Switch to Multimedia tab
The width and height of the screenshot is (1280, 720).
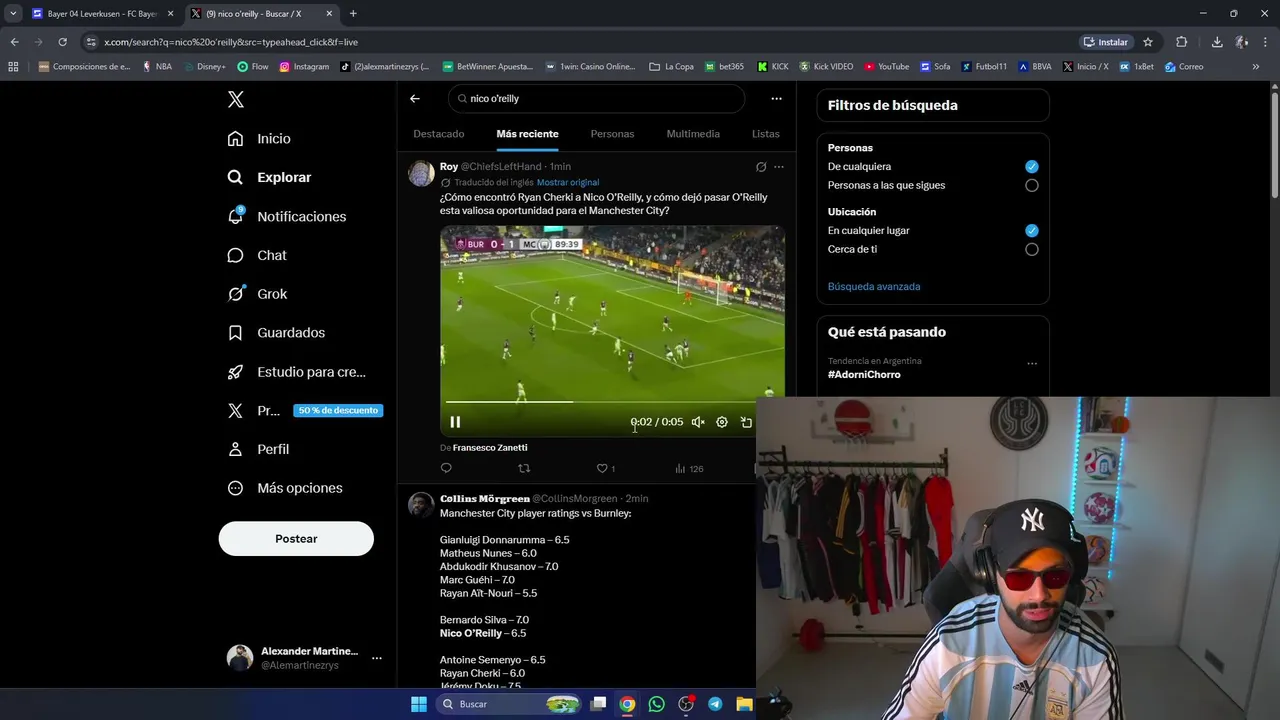pyautogui.click(x=693, y=134)
